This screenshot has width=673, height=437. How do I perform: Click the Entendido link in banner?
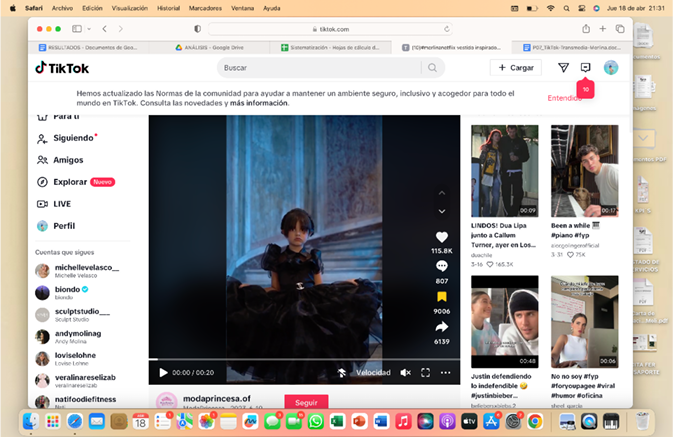[x=564, y=98]
